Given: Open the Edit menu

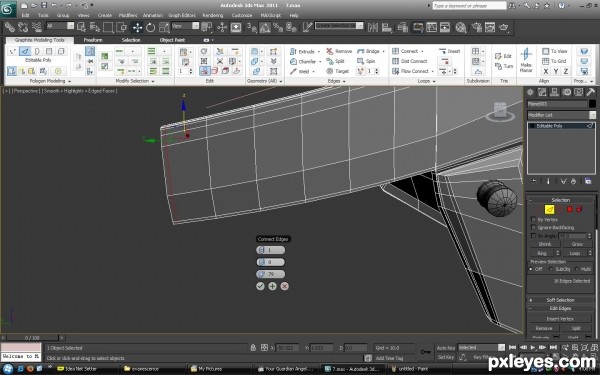Looking at the screenshot, I should [x=26, y=15].
